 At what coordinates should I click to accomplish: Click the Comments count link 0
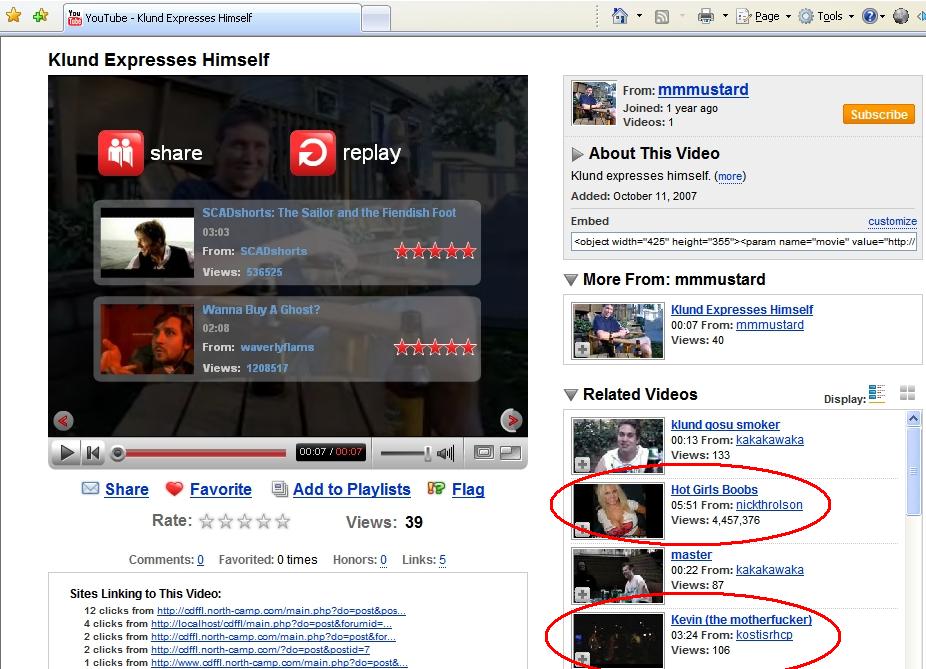(x=201, y=560)
